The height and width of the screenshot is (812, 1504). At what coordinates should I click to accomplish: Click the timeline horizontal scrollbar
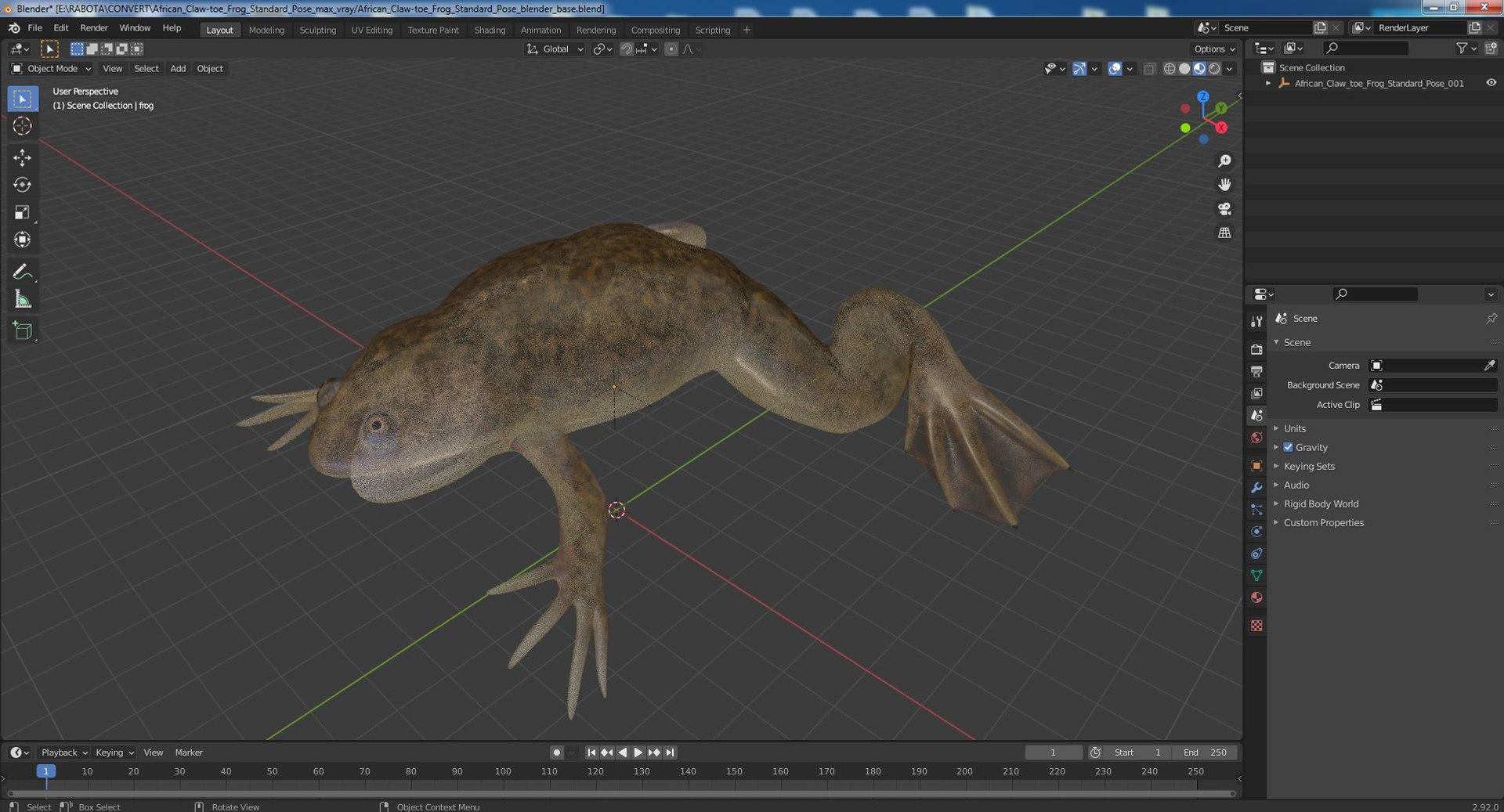coord(620,793)
